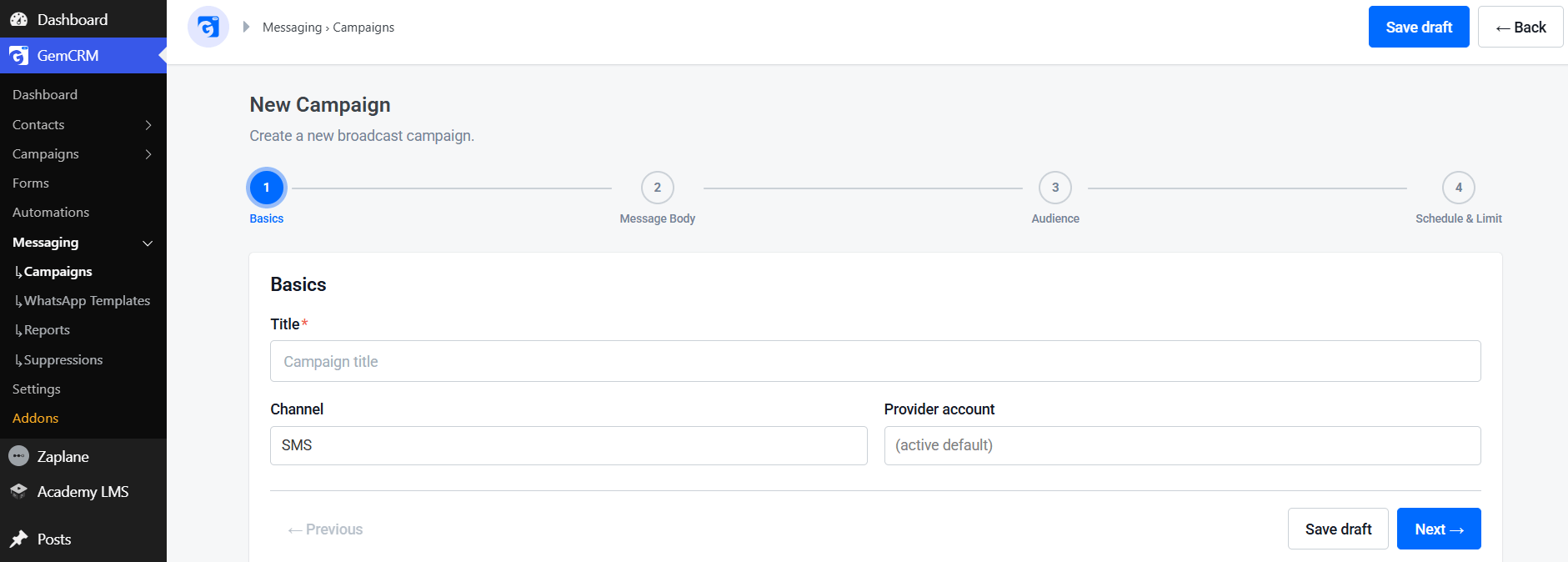Open the Suppressions page

tap(63, 360)
